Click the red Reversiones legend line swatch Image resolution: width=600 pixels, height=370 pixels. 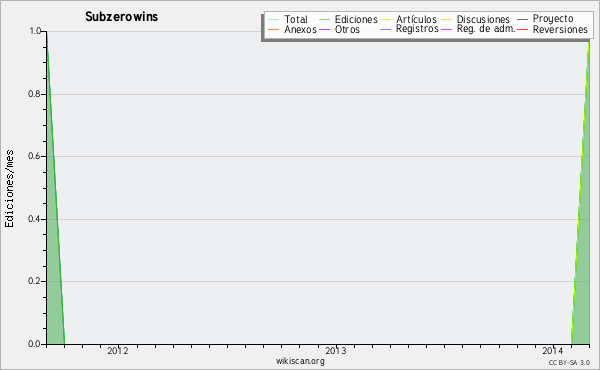click(523, 29)
